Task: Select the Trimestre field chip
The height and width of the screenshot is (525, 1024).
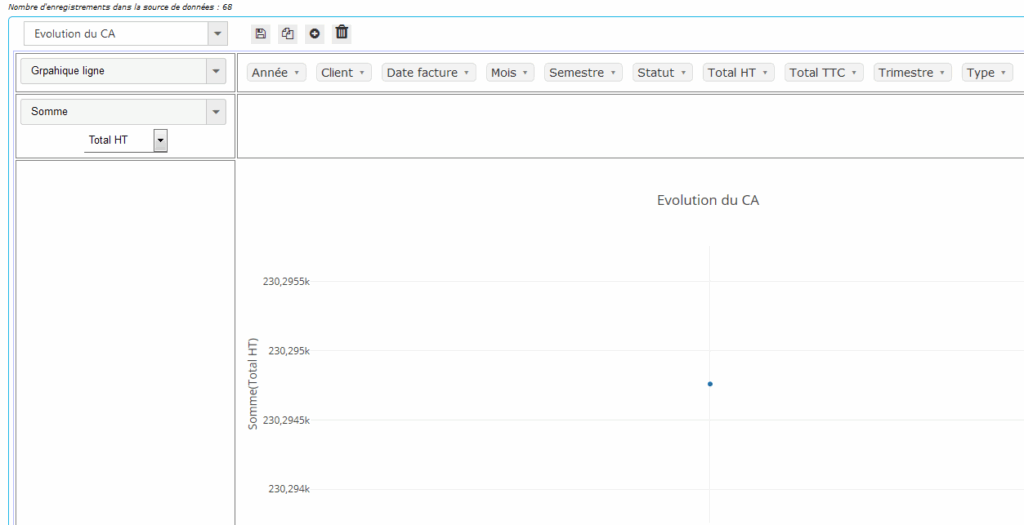Action: pos(912,73)
